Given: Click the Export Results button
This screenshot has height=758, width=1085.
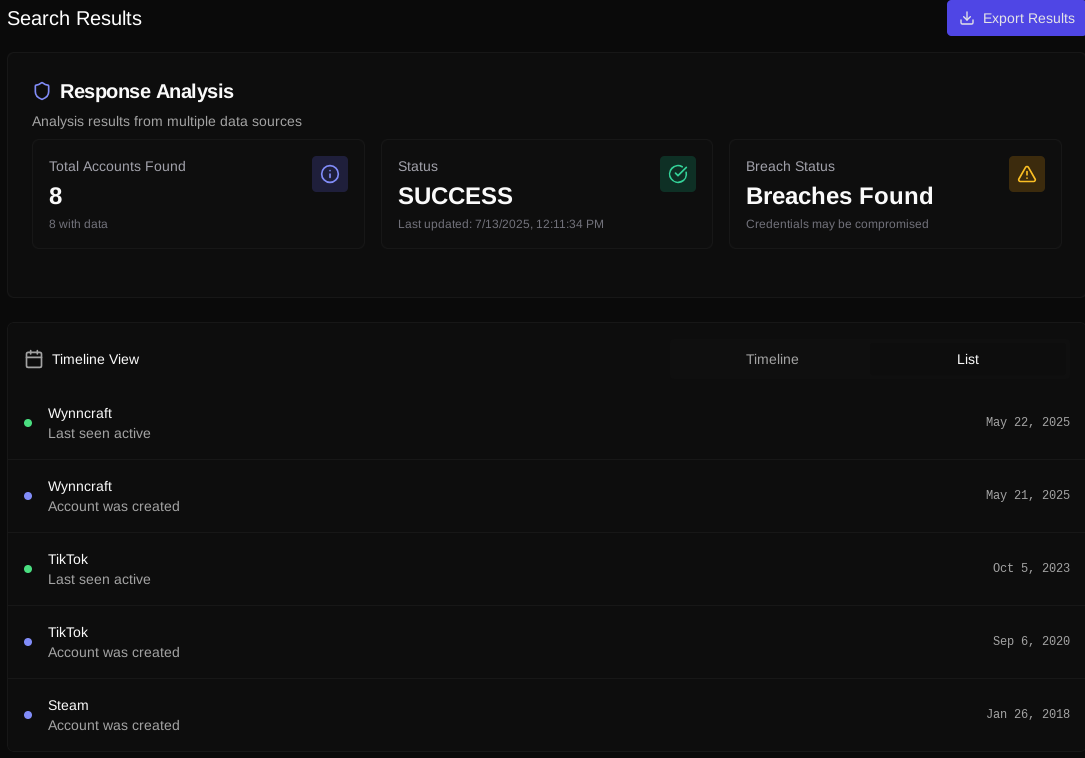Looking at the screenshot, I should click(x=1016, y=18).
